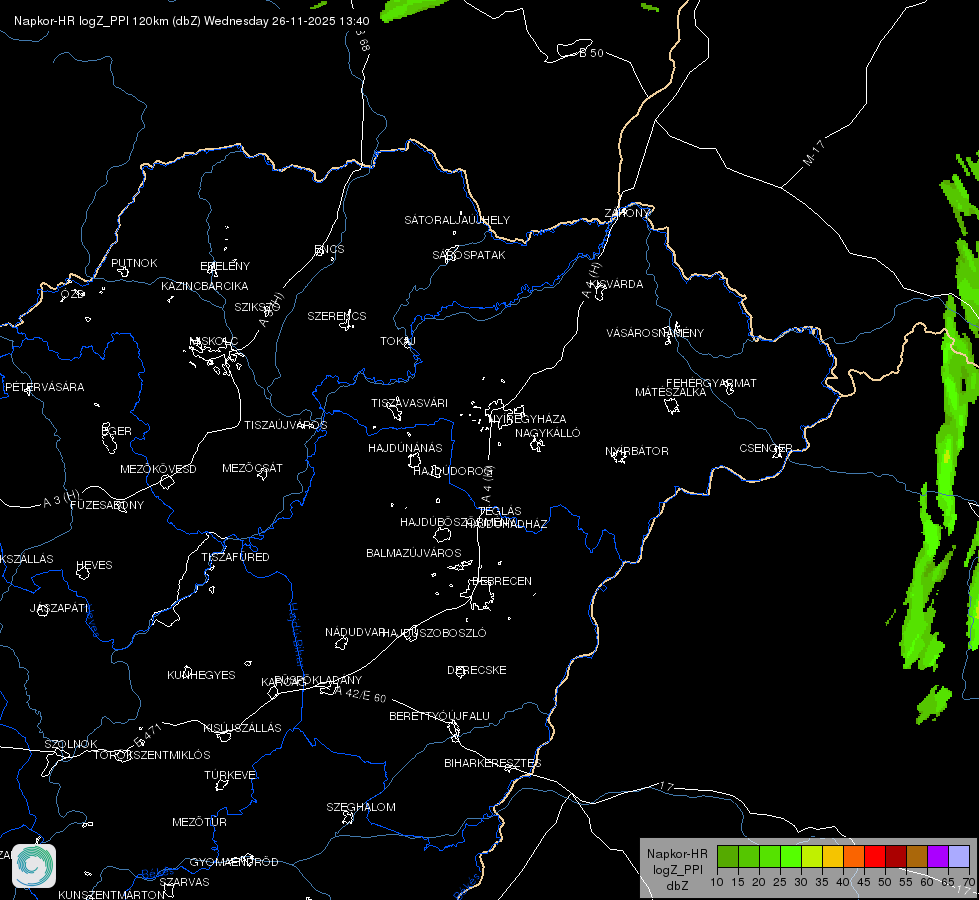This screenshot has height=900, width=979.
Task: Click the SÁROSPATAK label
Action: click(x=469, y=255)
